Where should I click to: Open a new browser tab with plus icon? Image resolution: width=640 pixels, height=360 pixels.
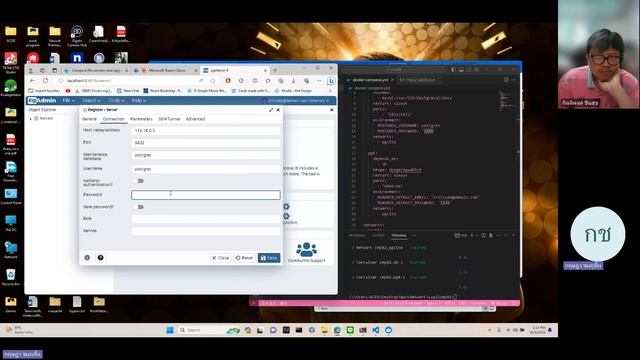[275, 70]
